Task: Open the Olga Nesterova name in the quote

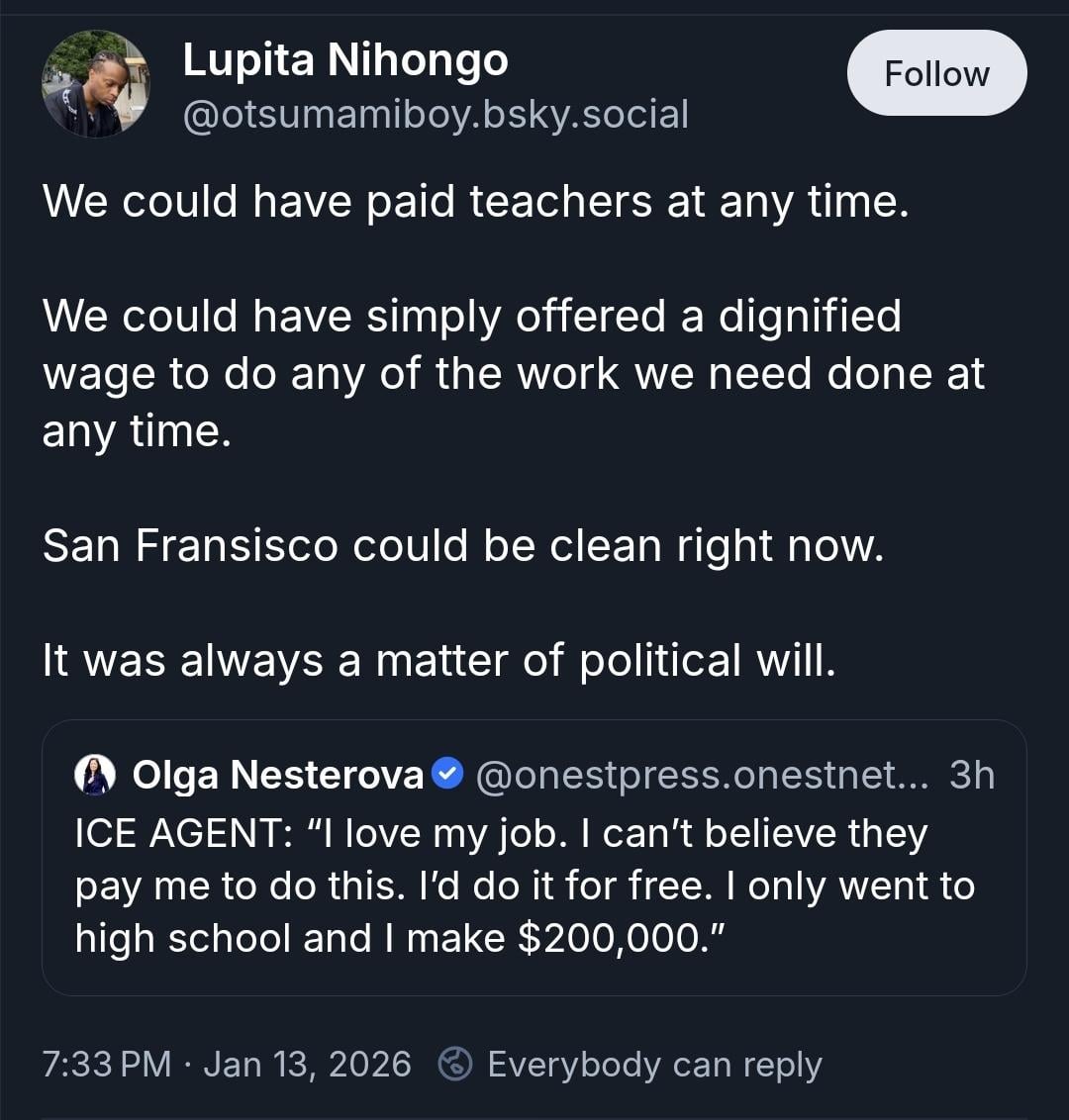Action: (278, 775)
